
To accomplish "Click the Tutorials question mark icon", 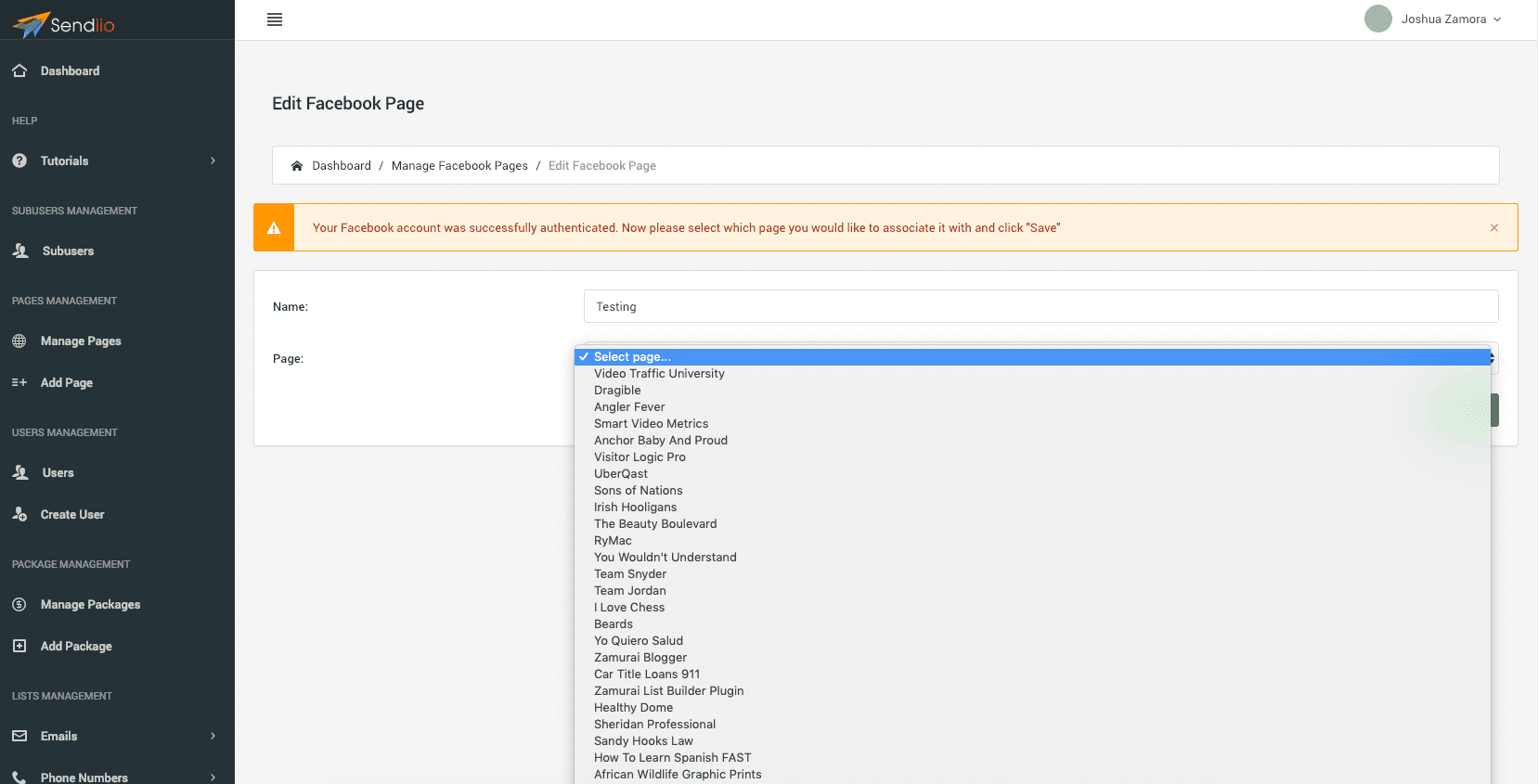I will pos(19,161).
